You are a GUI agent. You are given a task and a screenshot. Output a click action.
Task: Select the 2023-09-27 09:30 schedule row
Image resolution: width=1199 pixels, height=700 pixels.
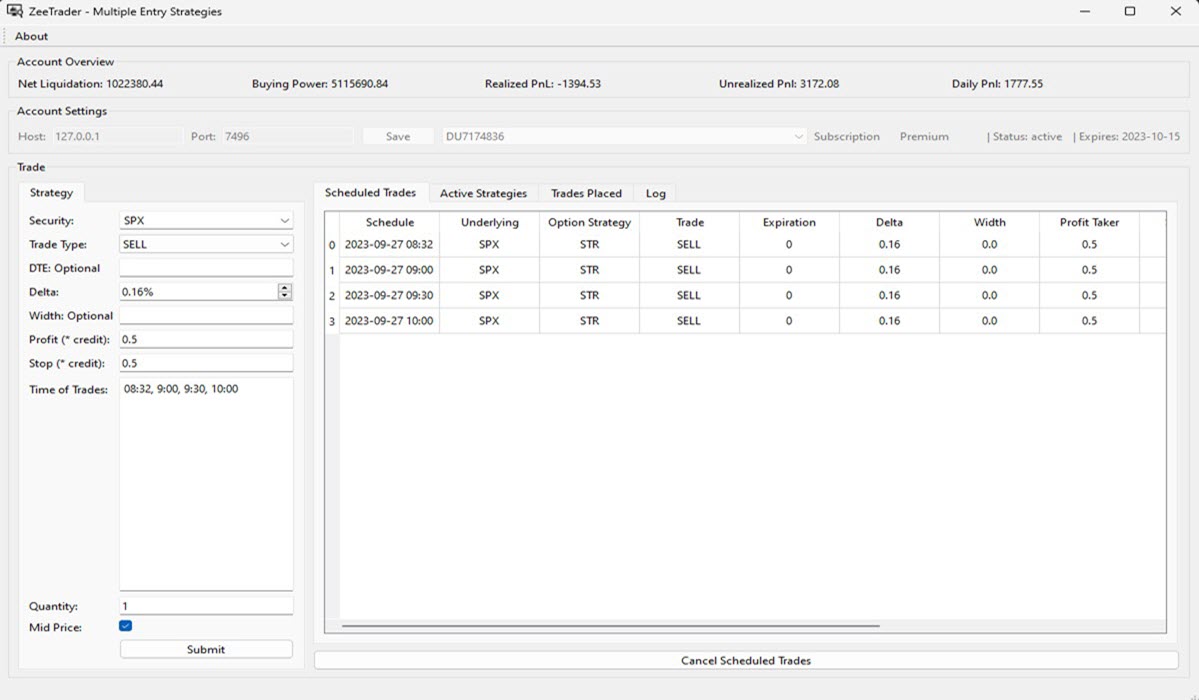[x=389, y=296]
